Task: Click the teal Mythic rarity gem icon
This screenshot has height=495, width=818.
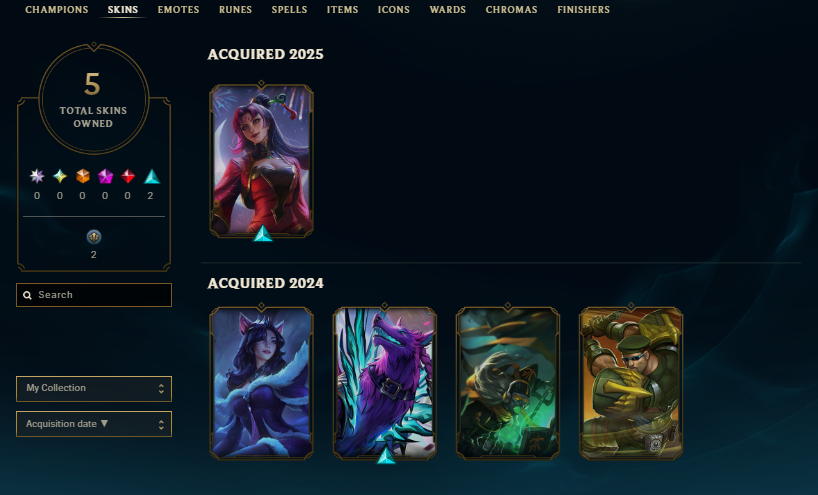Action: tap(60, 176)
